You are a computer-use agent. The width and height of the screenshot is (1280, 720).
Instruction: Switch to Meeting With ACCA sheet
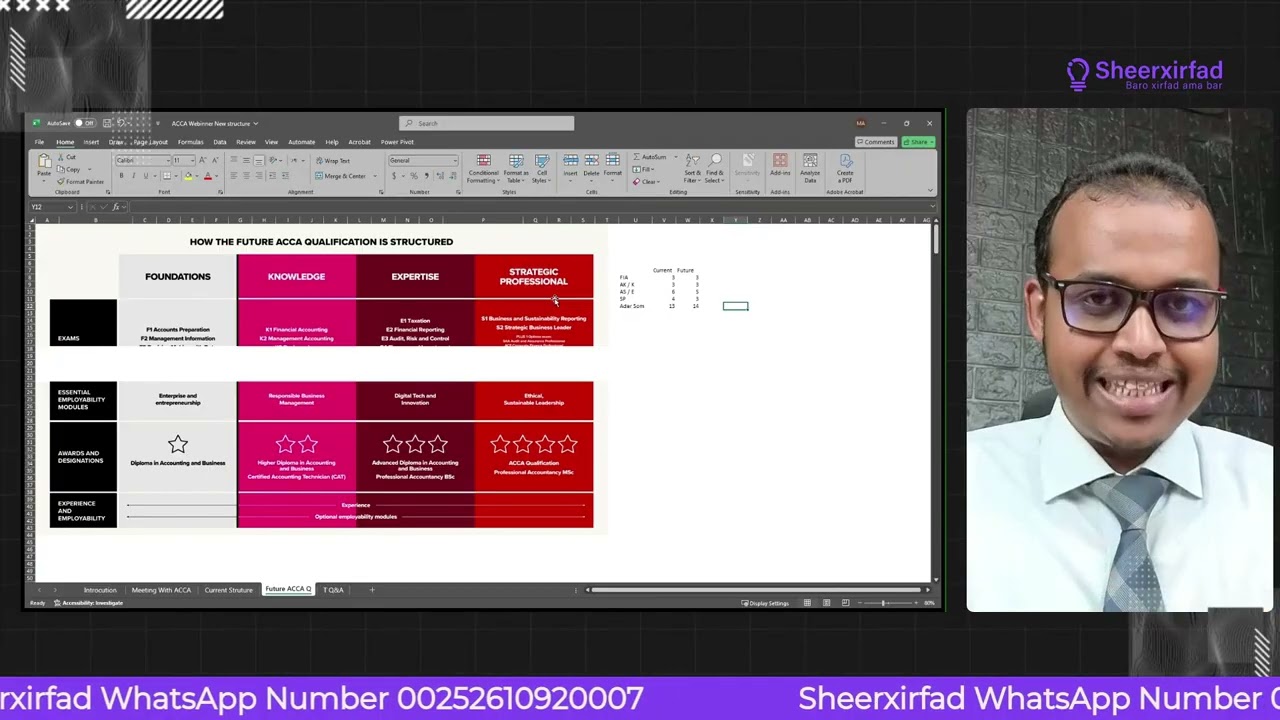[161, 590]
